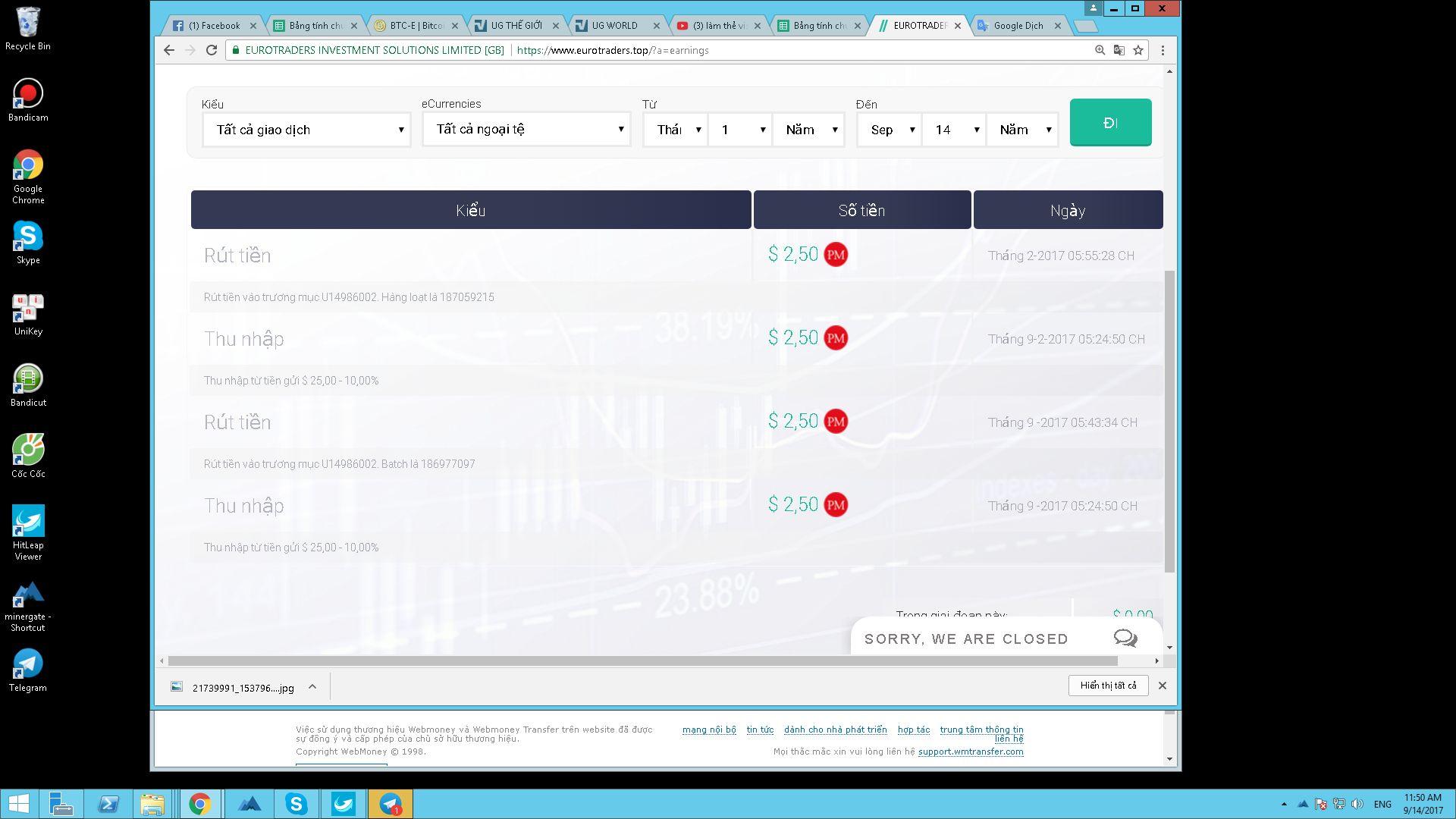Click the 'Hiển thị tất cả' downloads button
This screenshot has height=819, width=1456.
coord(1108,686)
